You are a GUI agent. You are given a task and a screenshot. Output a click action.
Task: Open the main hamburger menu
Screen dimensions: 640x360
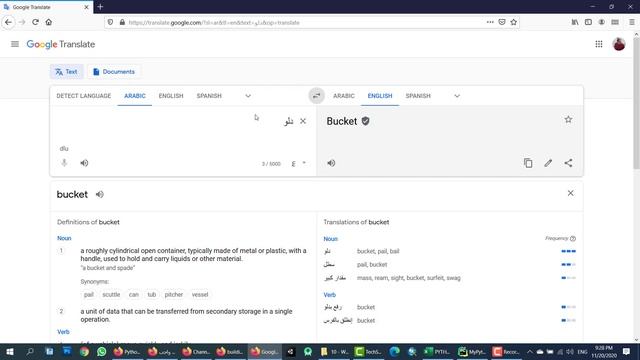(15, 44)
